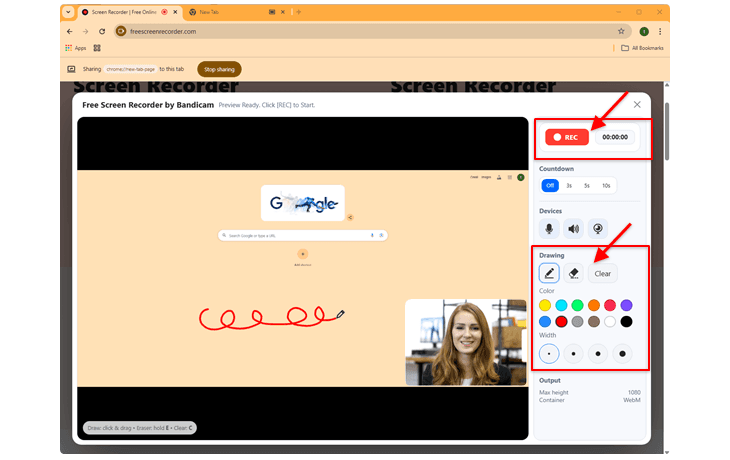Click the chrome://new-tab-page sharing label

click(130, 69)
